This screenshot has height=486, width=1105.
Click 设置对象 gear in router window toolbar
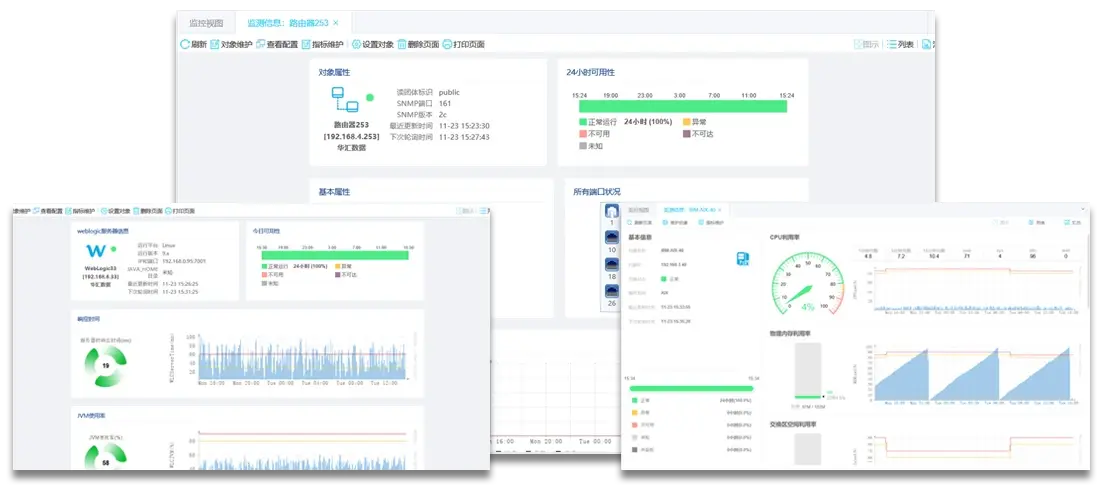click(x=372, y=44)
